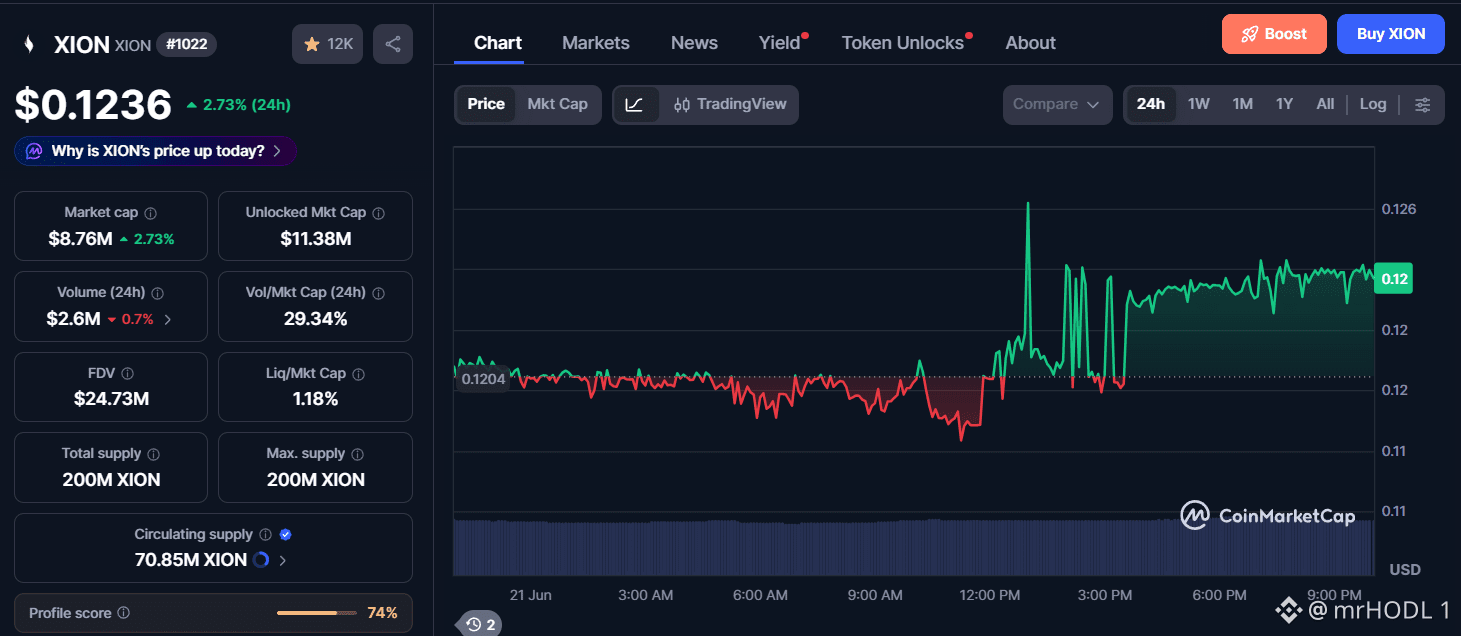Add XION to watchlist via star button

click(327, 44)
